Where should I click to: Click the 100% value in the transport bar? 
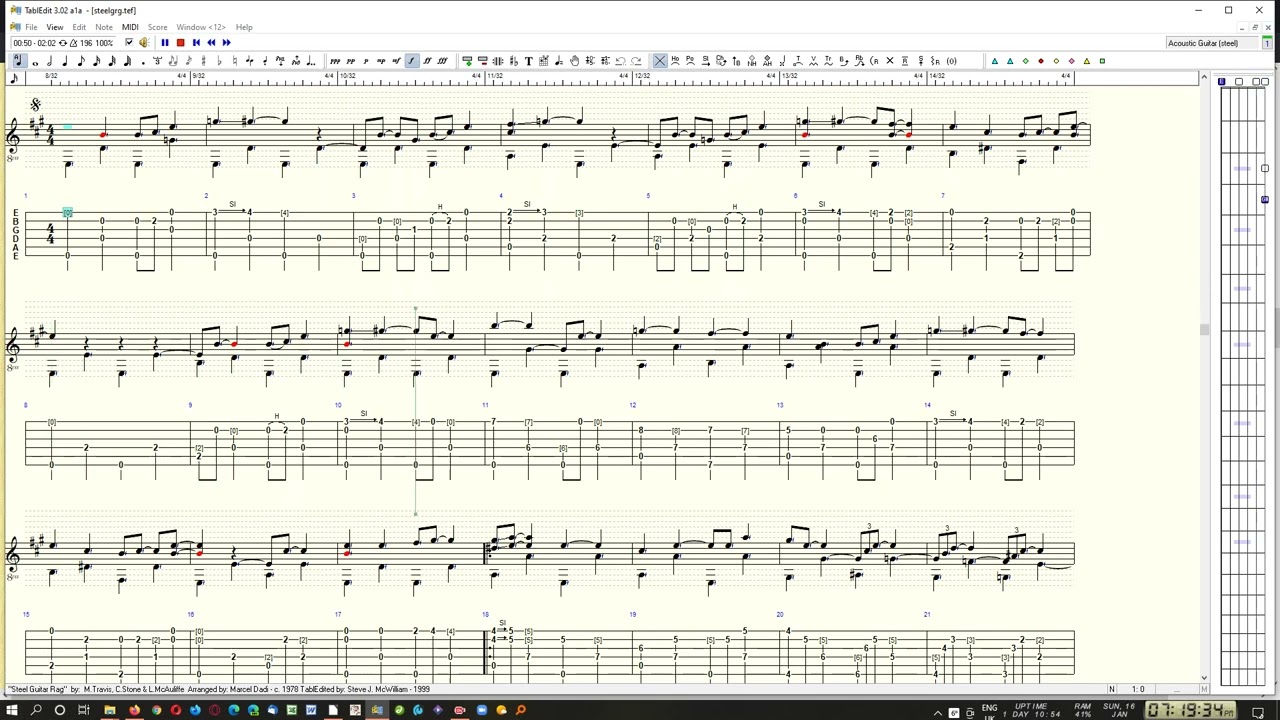tap(105, 43)
